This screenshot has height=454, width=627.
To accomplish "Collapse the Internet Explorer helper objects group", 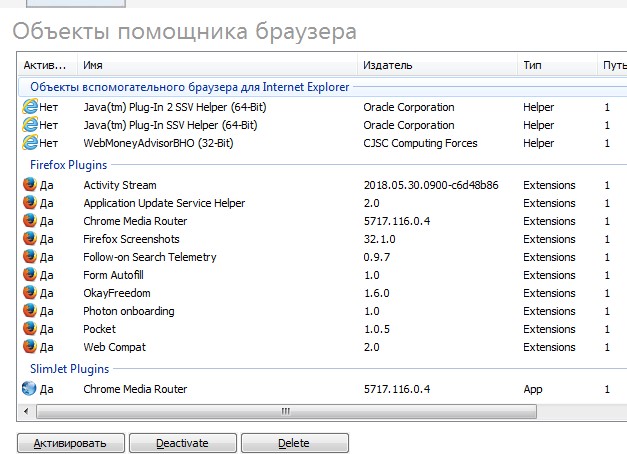I will click(190, 87).
